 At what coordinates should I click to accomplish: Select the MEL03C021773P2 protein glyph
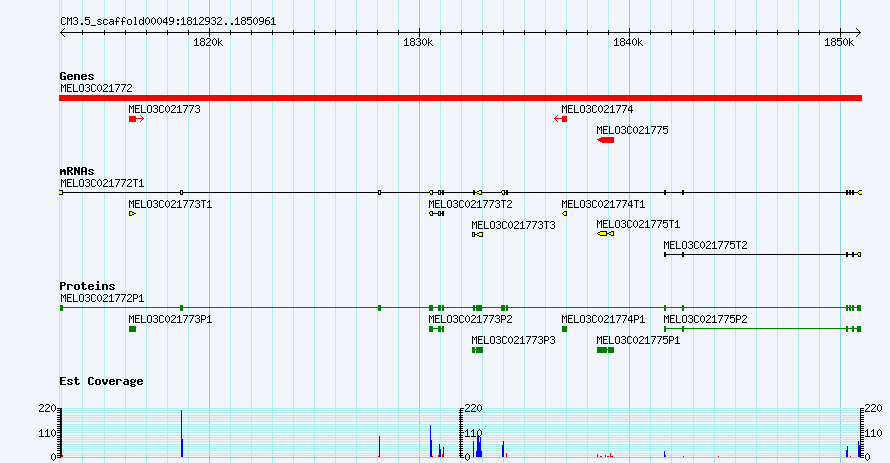point(436,329)
